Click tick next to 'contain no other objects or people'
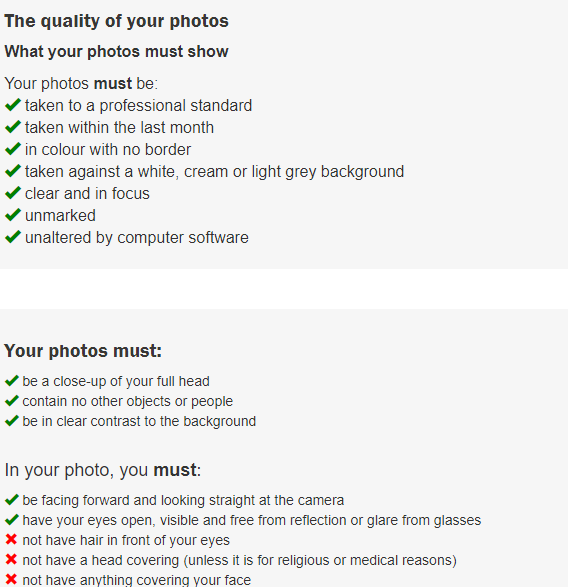This screenshot has width=568, height=587. (x=12, y=401)
